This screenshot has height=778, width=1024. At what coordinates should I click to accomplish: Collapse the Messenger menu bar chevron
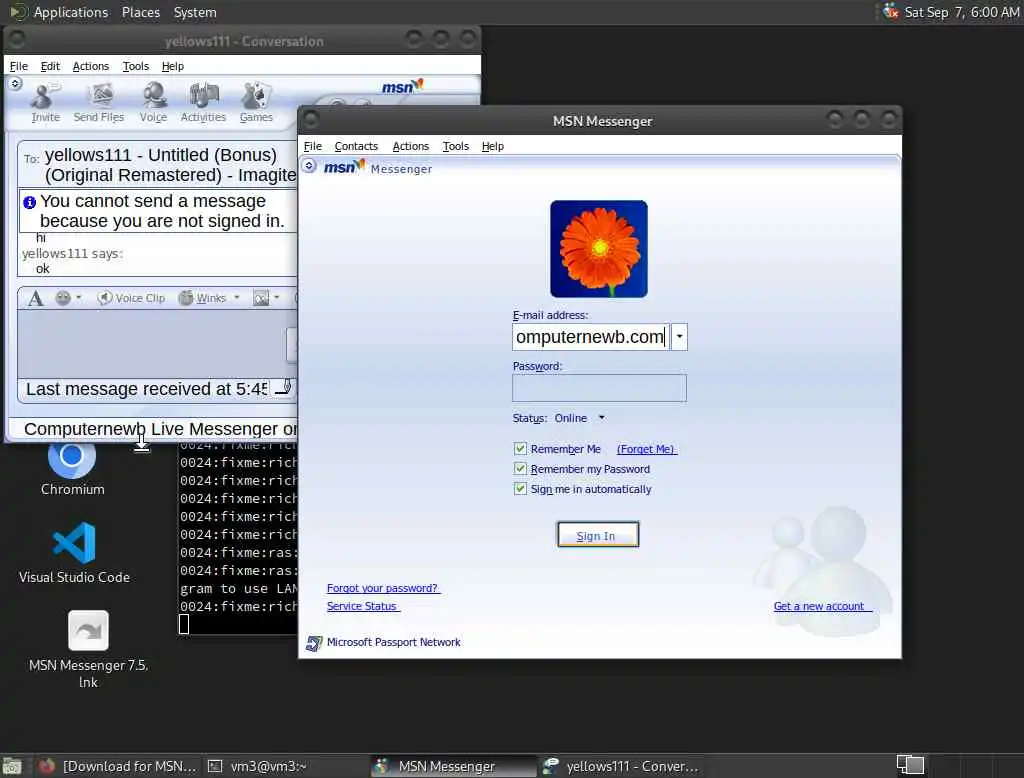tap(310, 166)
